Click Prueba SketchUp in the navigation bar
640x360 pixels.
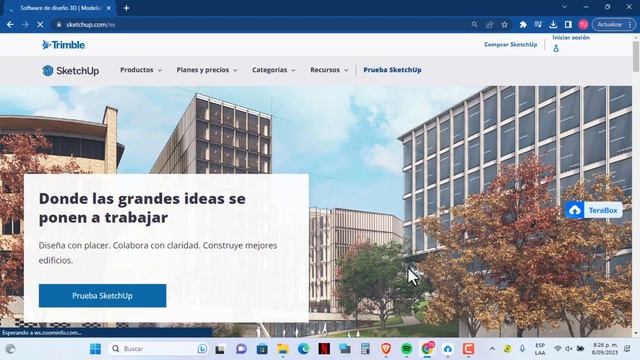(392, 70)
